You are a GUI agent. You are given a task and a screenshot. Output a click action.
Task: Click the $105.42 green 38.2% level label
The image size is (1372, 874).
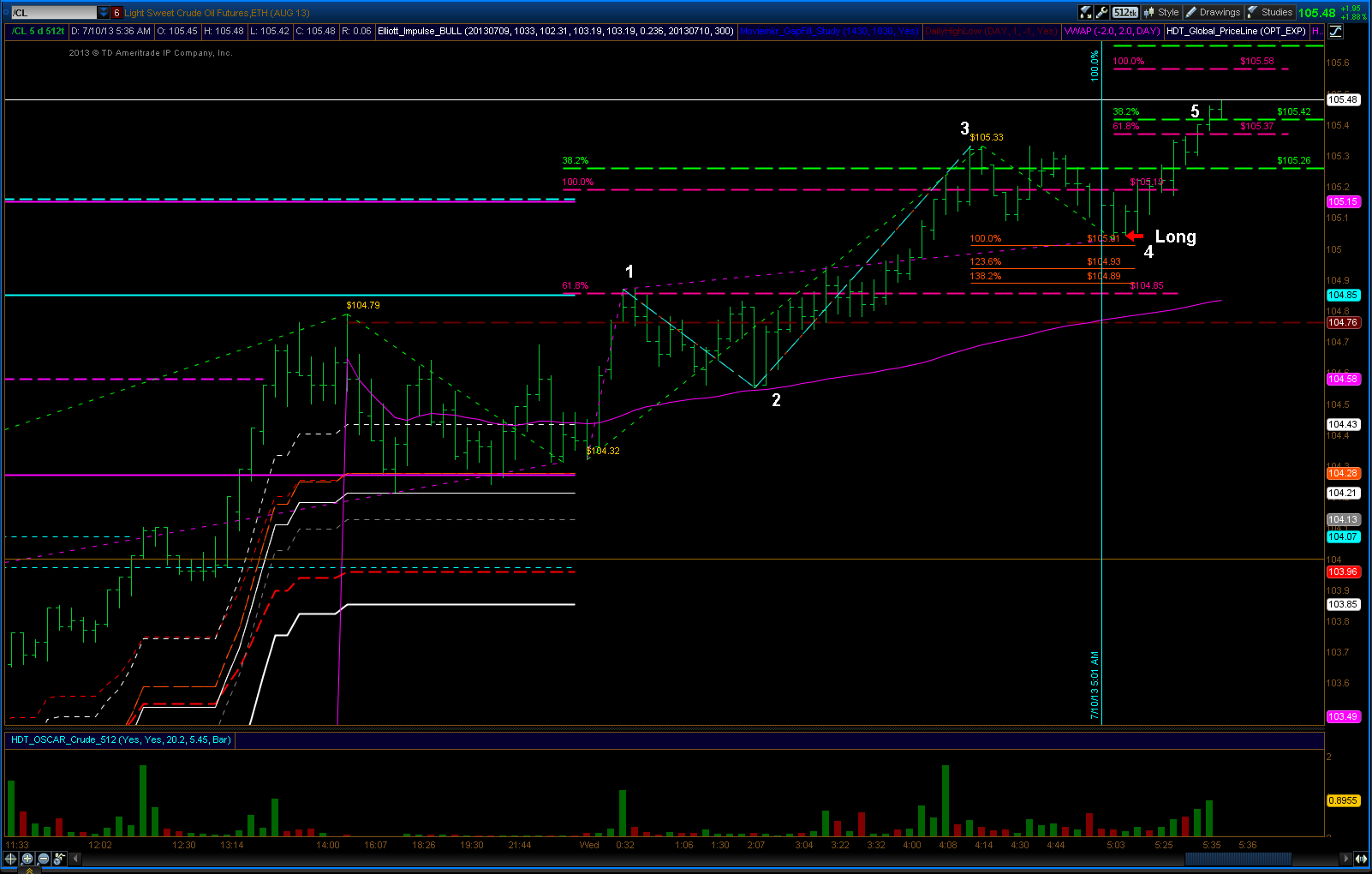1294,111
